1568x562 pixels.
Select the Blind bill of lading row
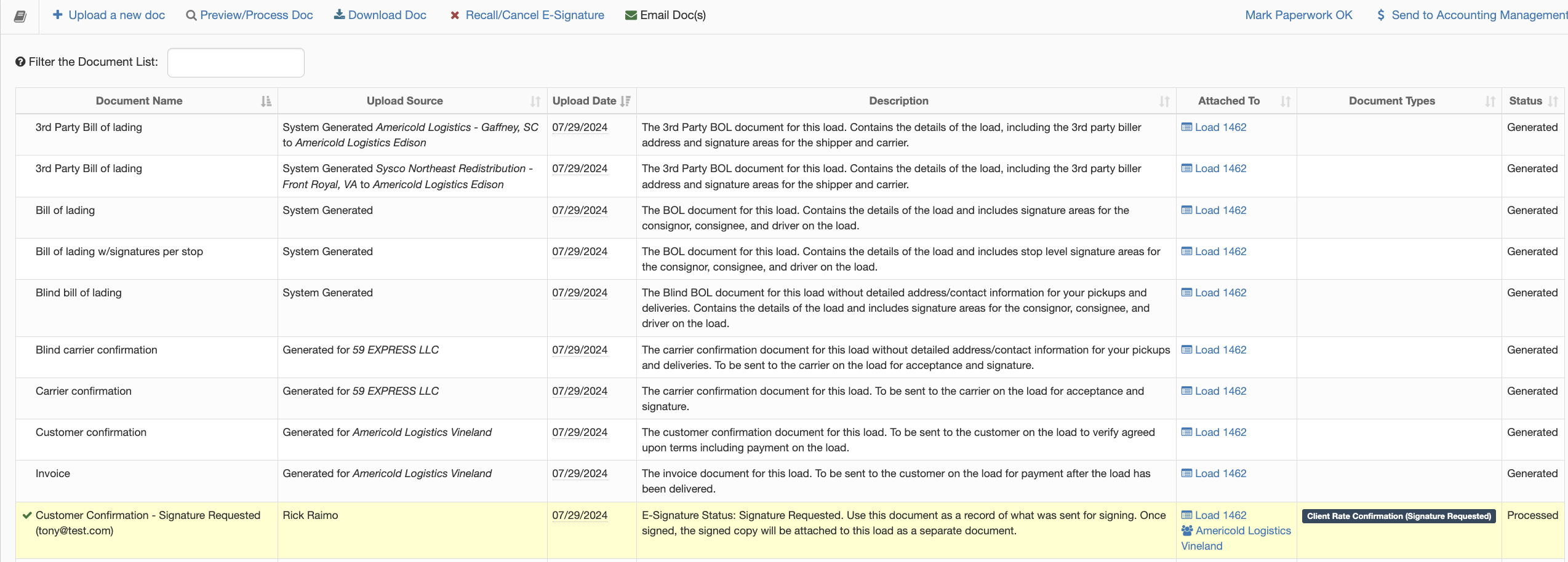[x=790, y=308]
